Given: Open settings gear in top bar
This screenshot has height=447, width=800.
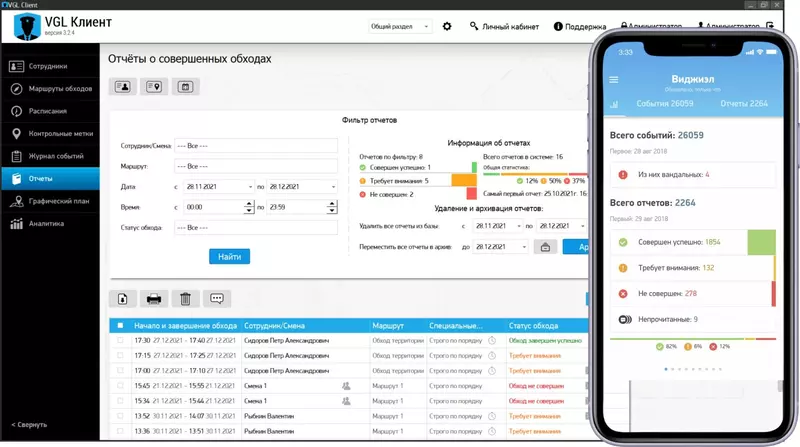Looking at the screenshot, I should (x=447, y=27).
